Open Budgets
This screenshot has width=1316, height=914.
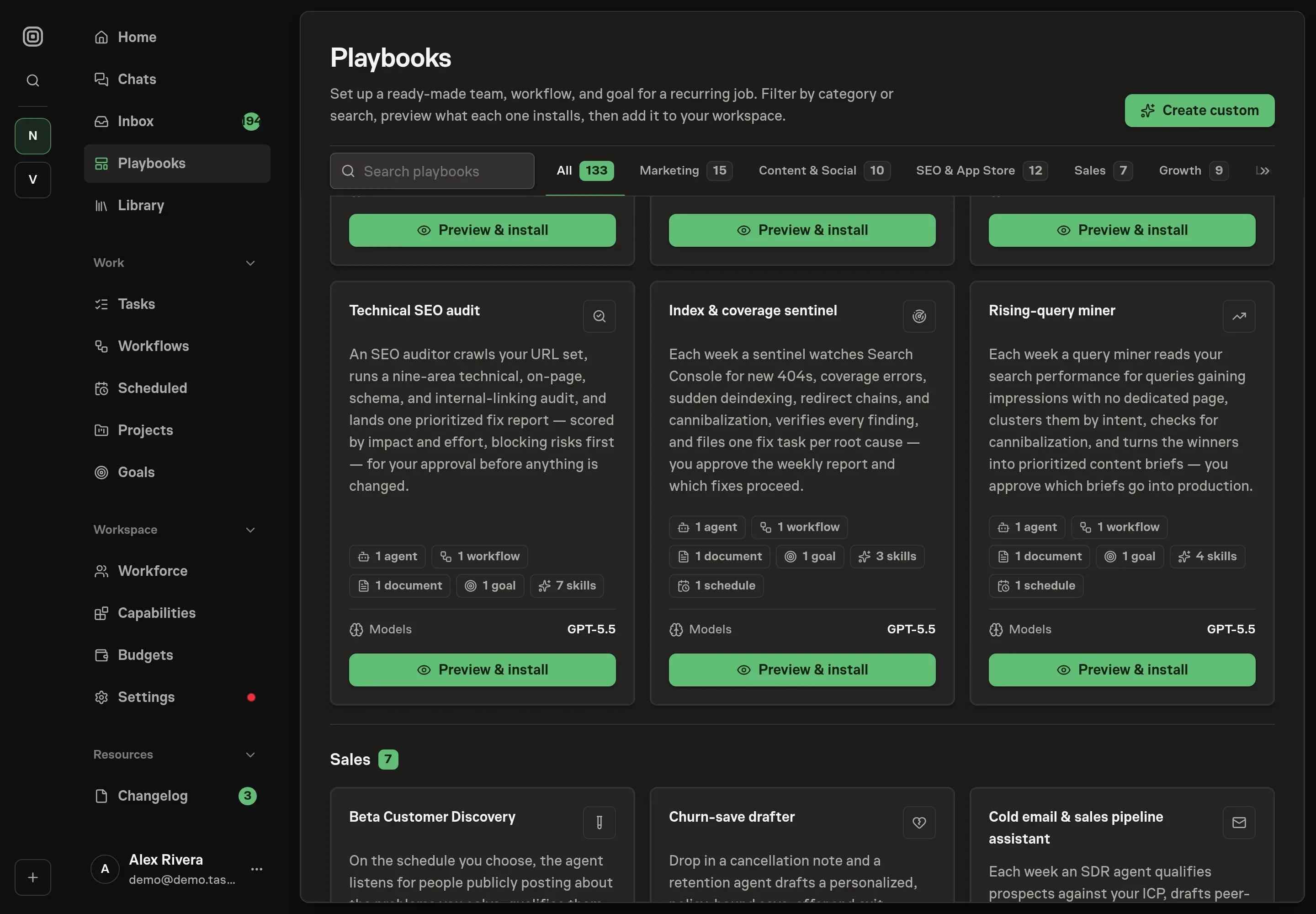point(177,654)
